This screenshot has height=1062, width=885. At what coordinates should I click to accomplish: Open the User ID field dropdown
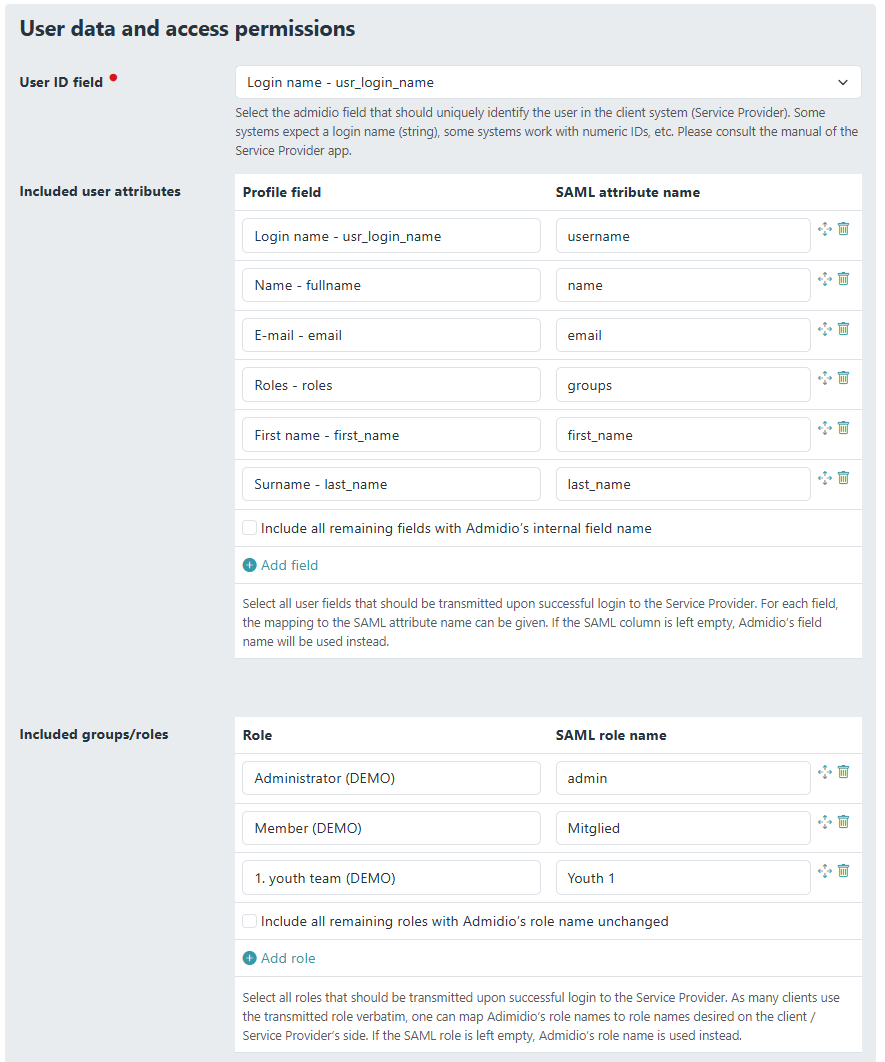(548, 82)
